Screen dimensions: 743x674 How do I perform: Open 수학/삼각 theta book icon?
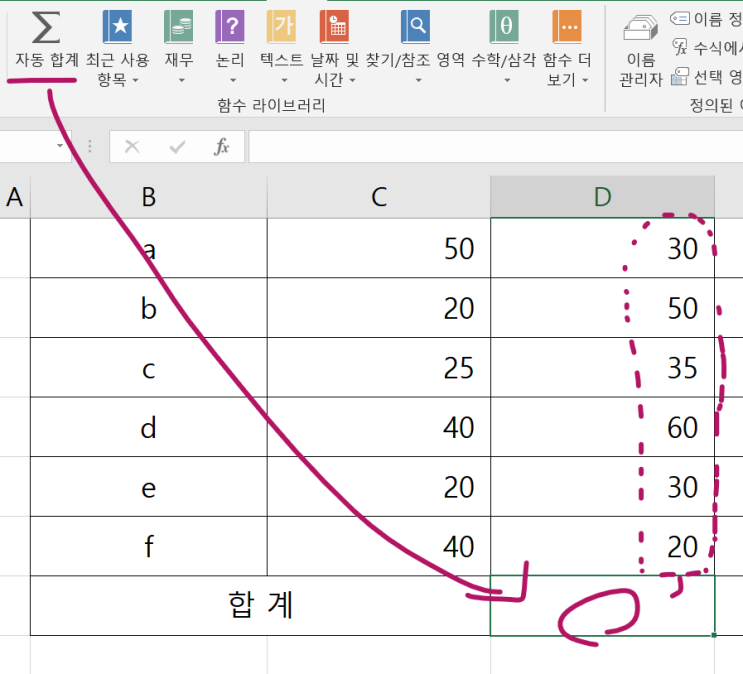click(504, 27)
